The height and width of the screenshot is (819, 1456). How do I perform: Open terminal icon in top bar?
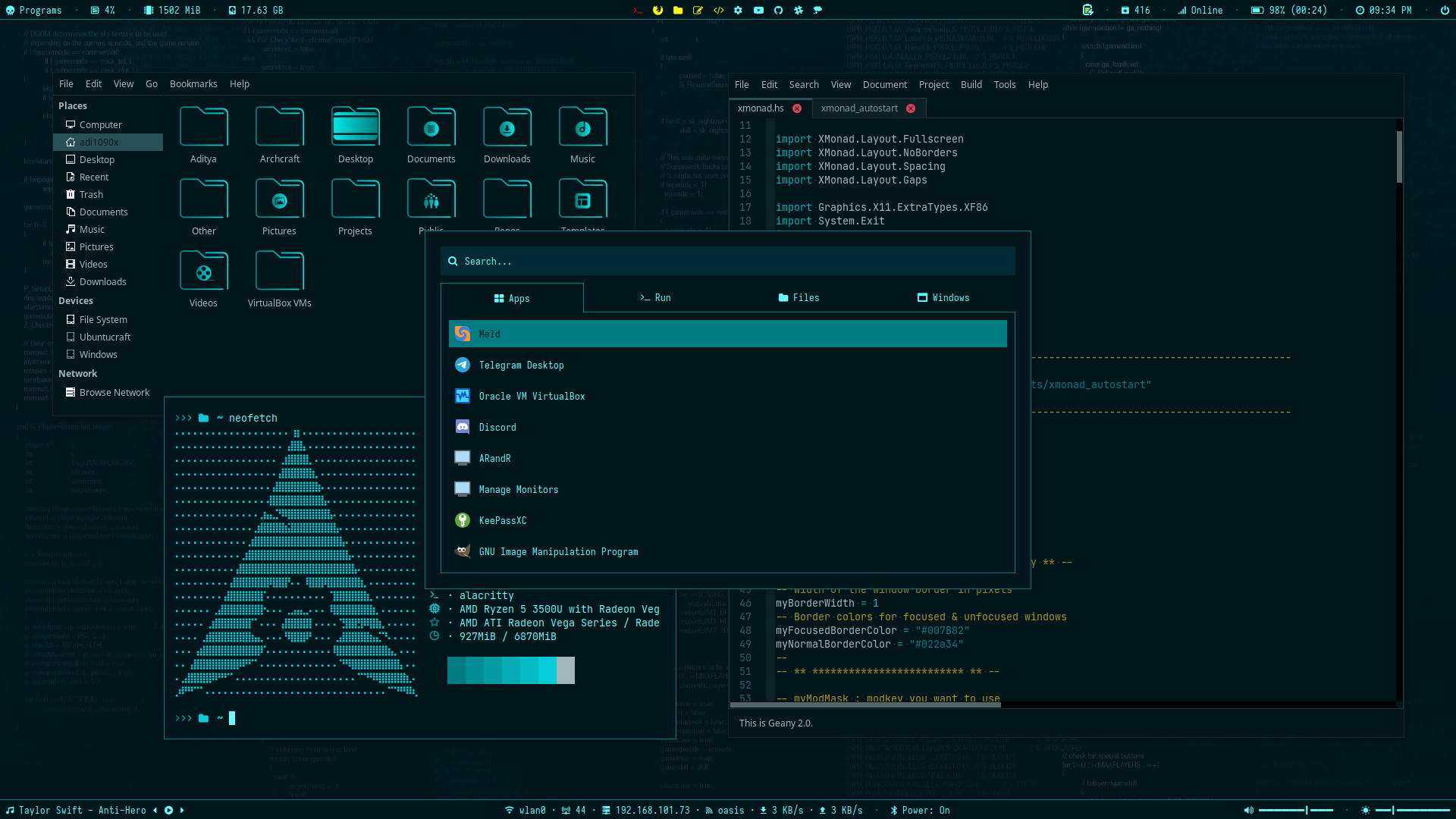[638, 10]
